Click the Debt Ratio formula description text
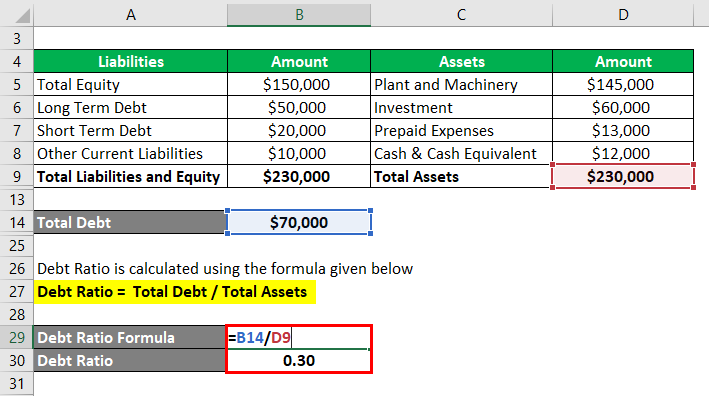The height and width of the screenshot is (396, 709). (x=225, y=269)
